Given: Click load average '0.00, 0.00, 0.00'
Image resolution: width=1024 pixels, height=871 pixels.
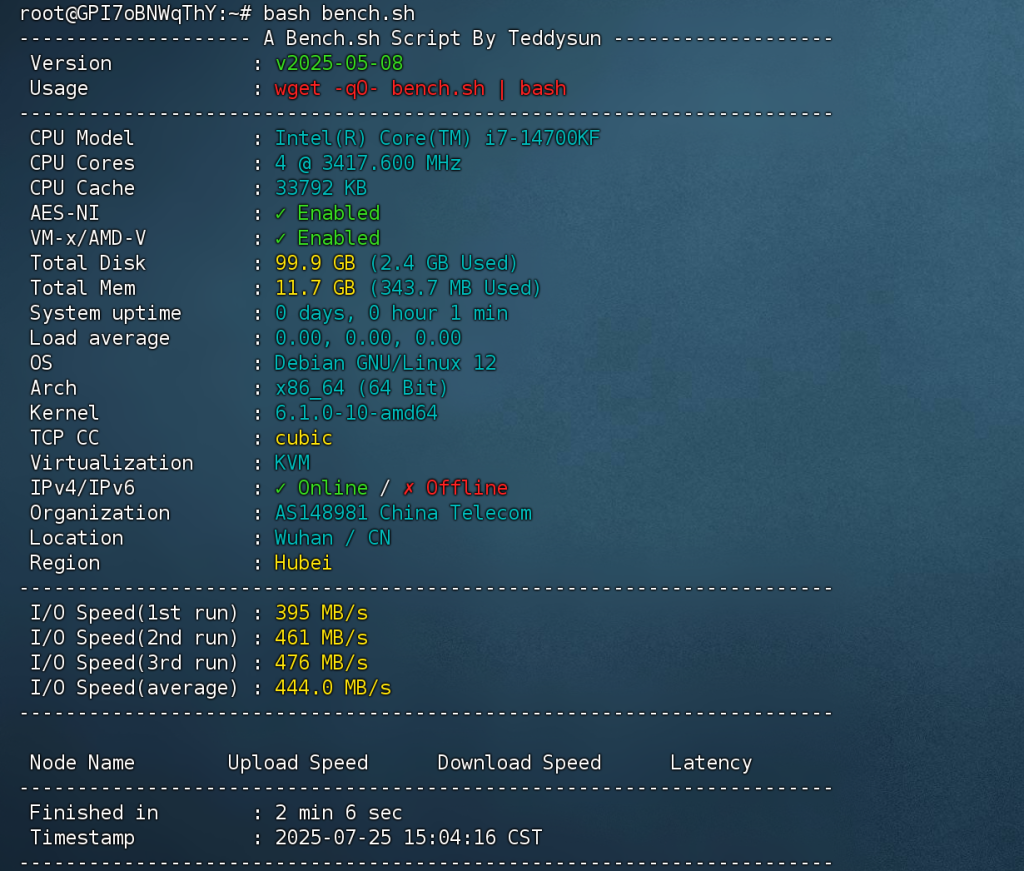Looking at the screenshot, I should pos(368,338).
